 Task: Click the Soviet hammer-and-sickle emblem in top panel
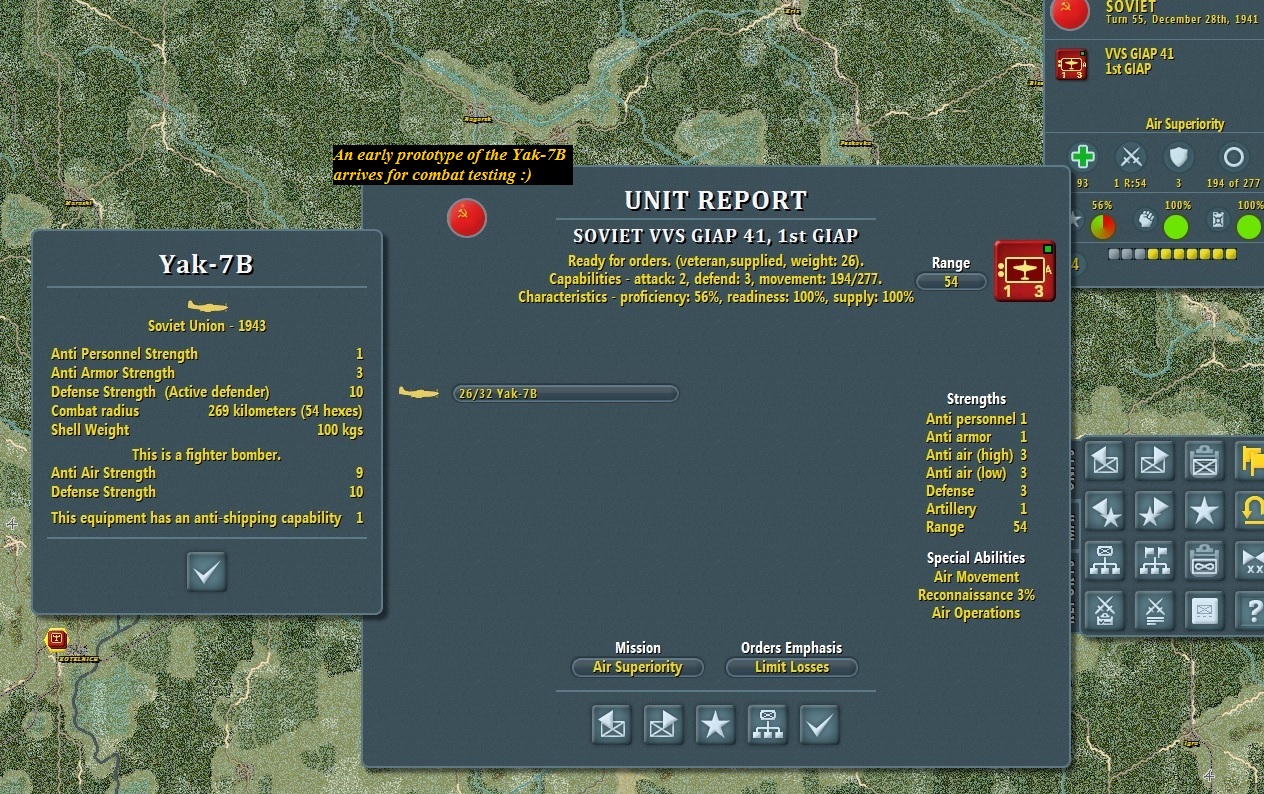1071,12
